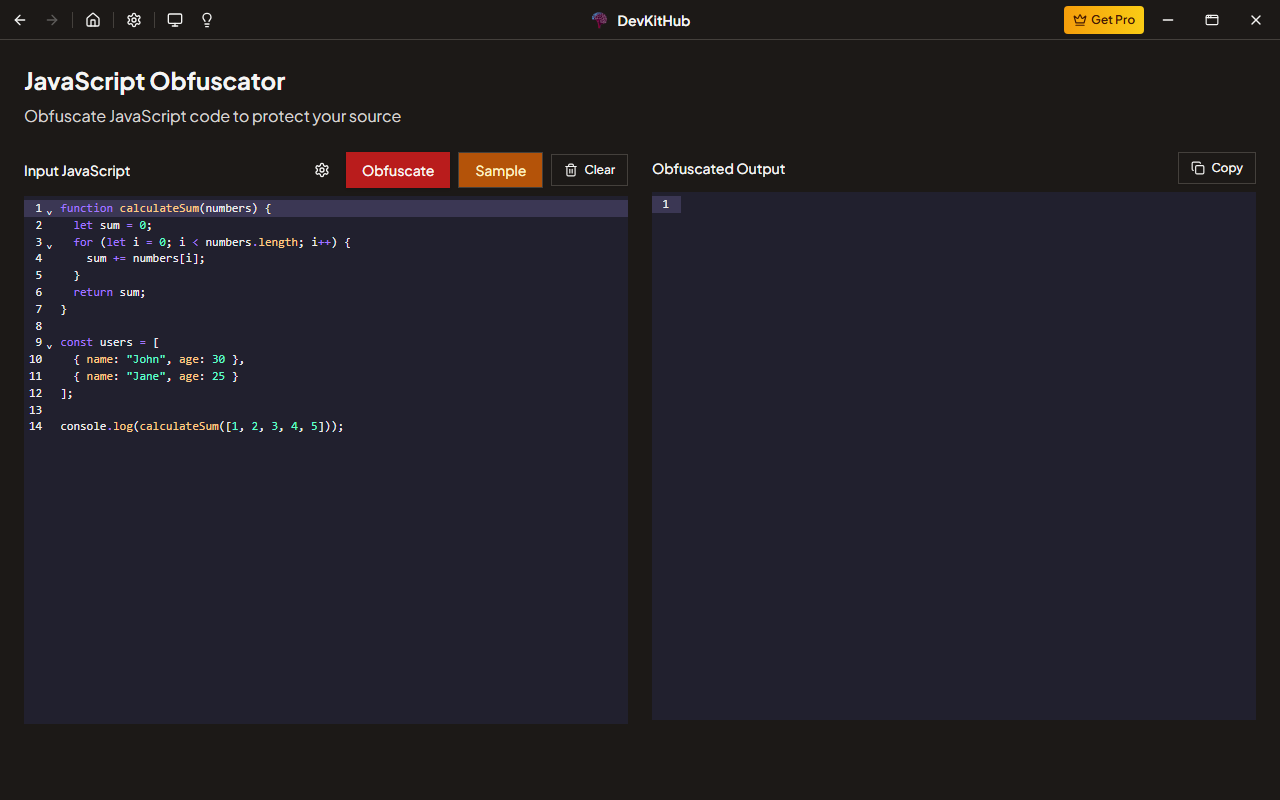The height and width of the screenshot is (800, 1280).
Task: Click the red Obfuscate button
Action: pos(398,170)
